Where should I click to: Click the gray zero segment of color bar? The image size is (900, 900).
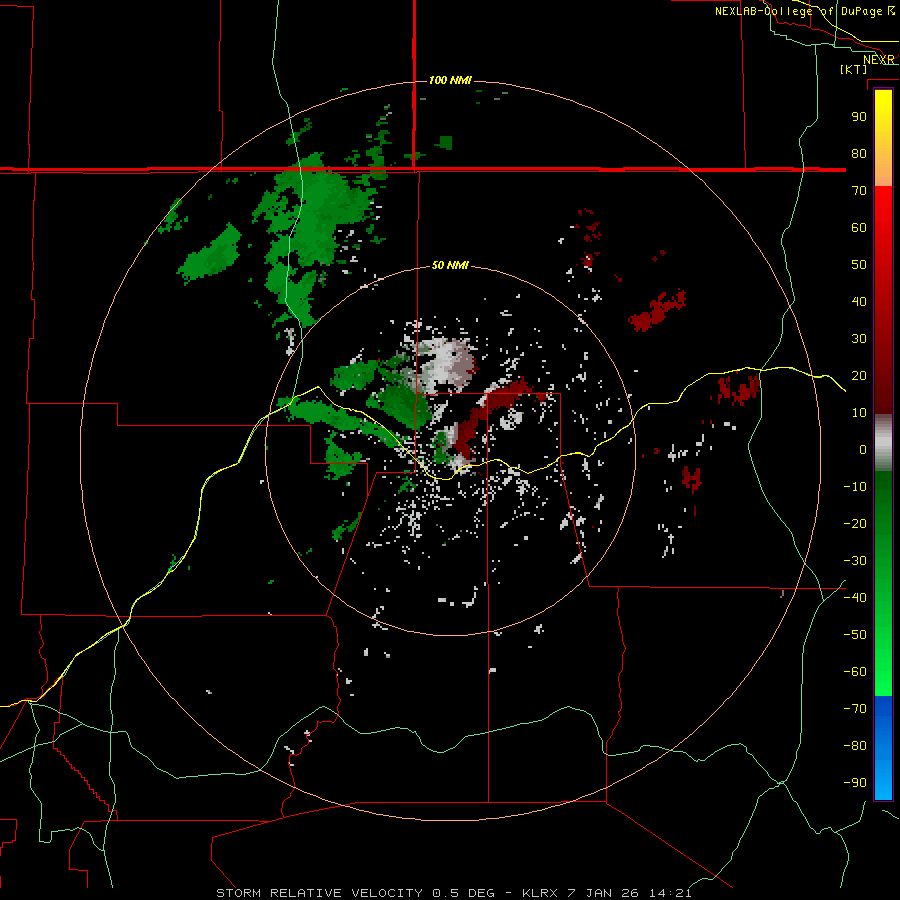click(883, 443)
